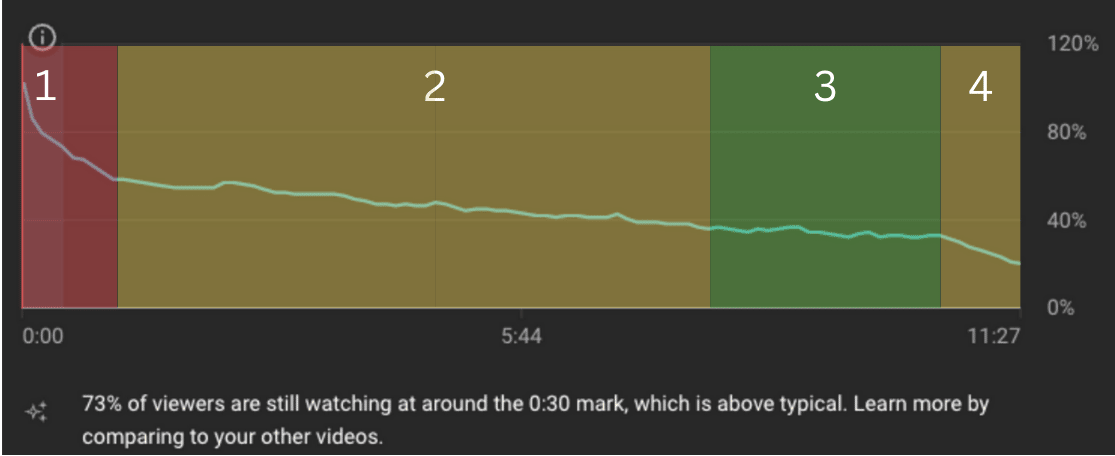
Task: Select the yellow segment labeled 2
Action: [x=414, y=176]
